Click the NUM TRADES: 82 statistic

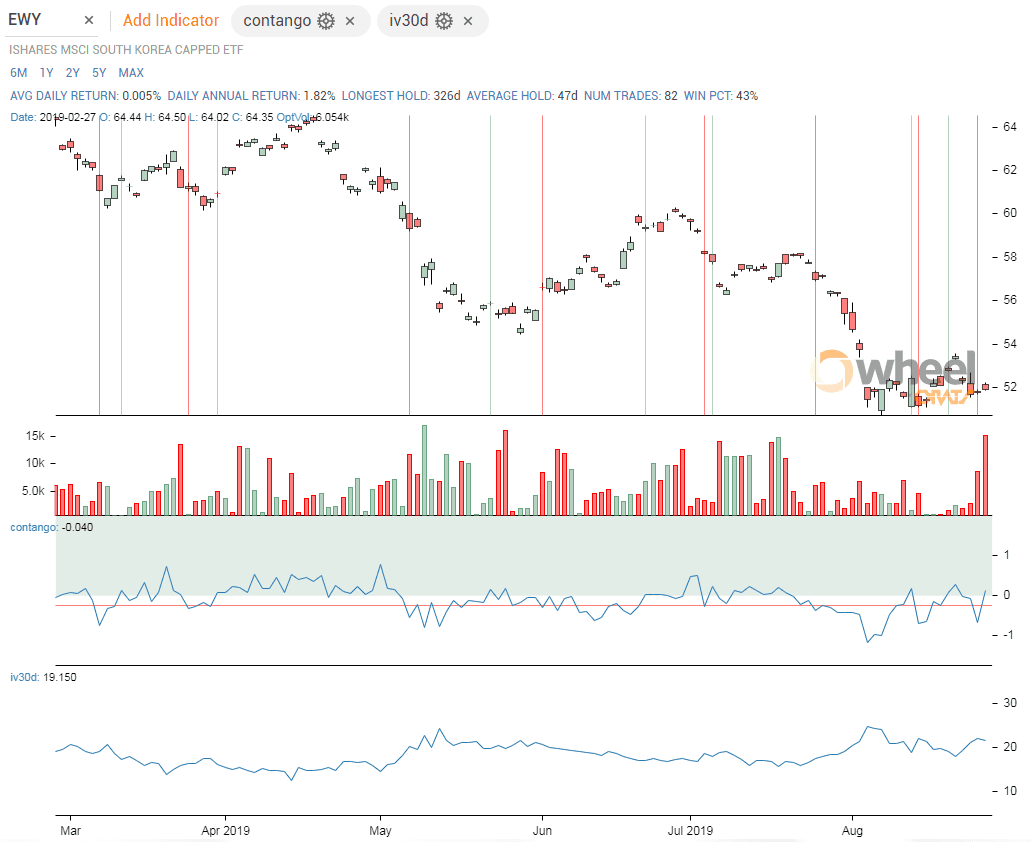coord(631,96)
